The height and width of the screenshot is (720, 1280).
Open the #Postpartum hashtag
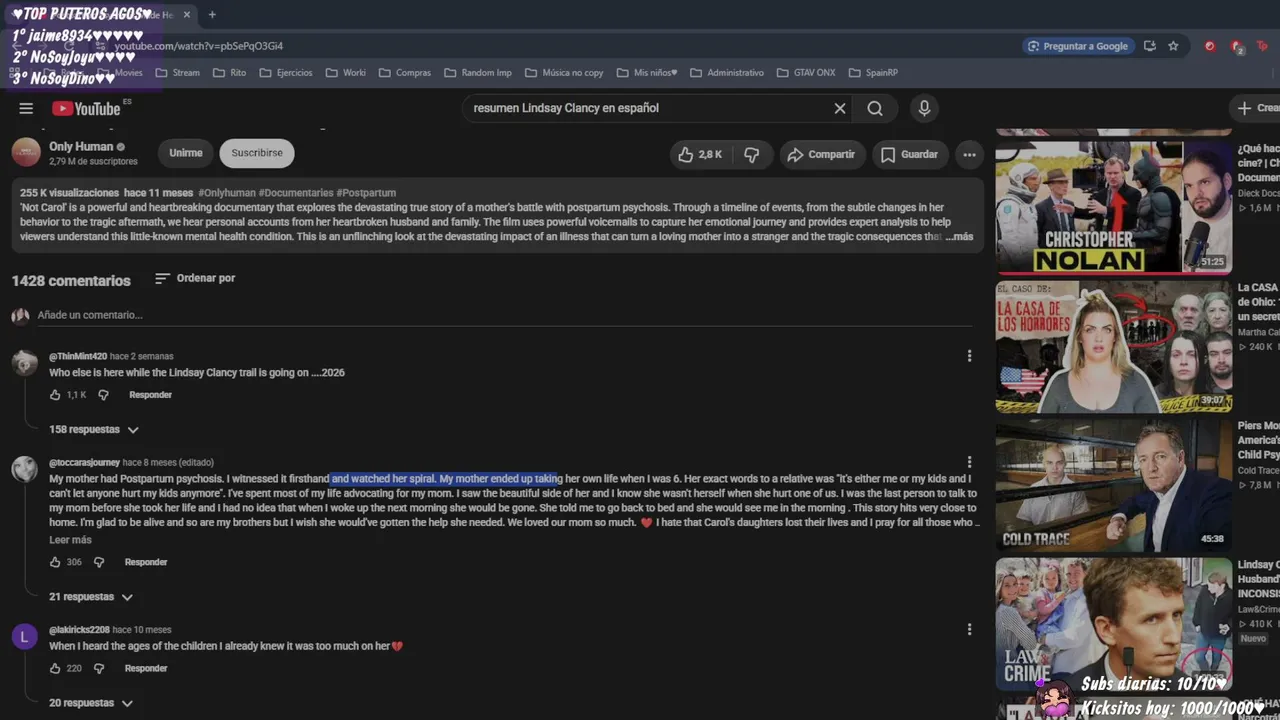[366, 193]
